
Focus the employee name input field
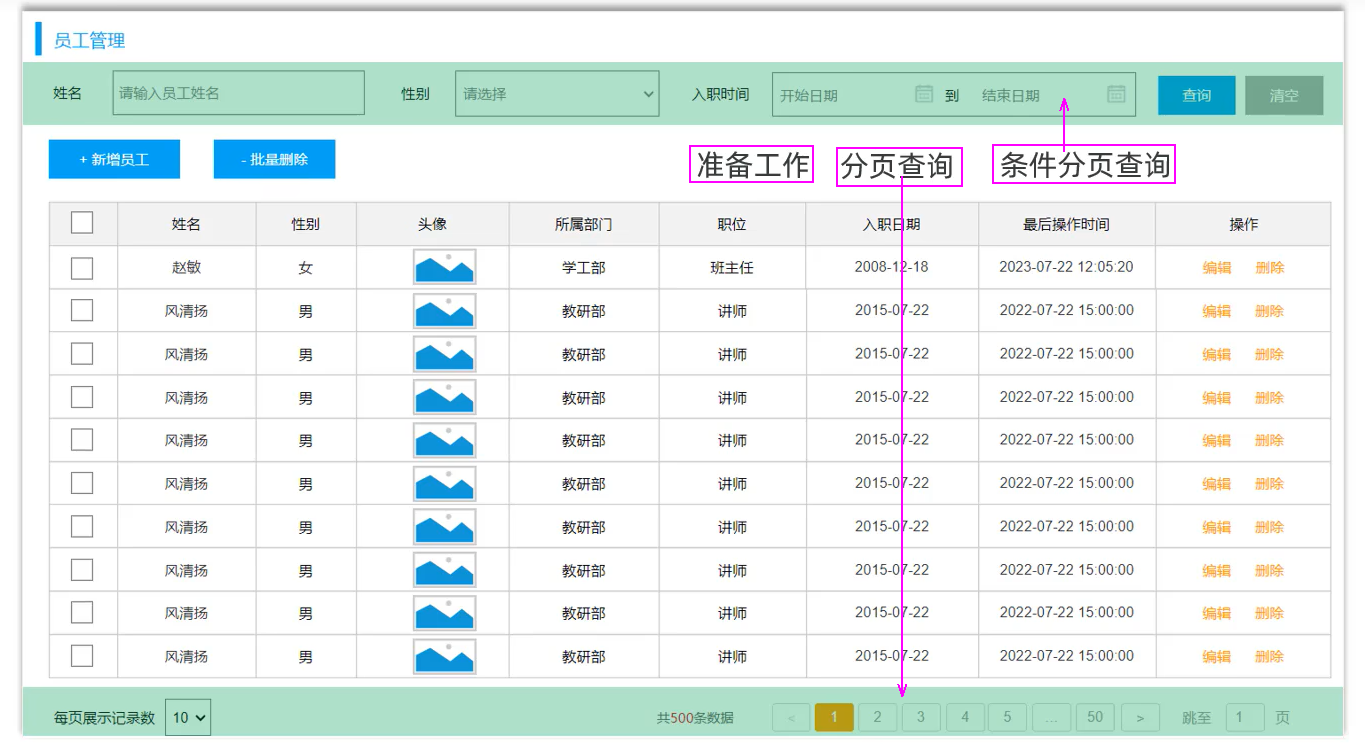tap(238, 93)
